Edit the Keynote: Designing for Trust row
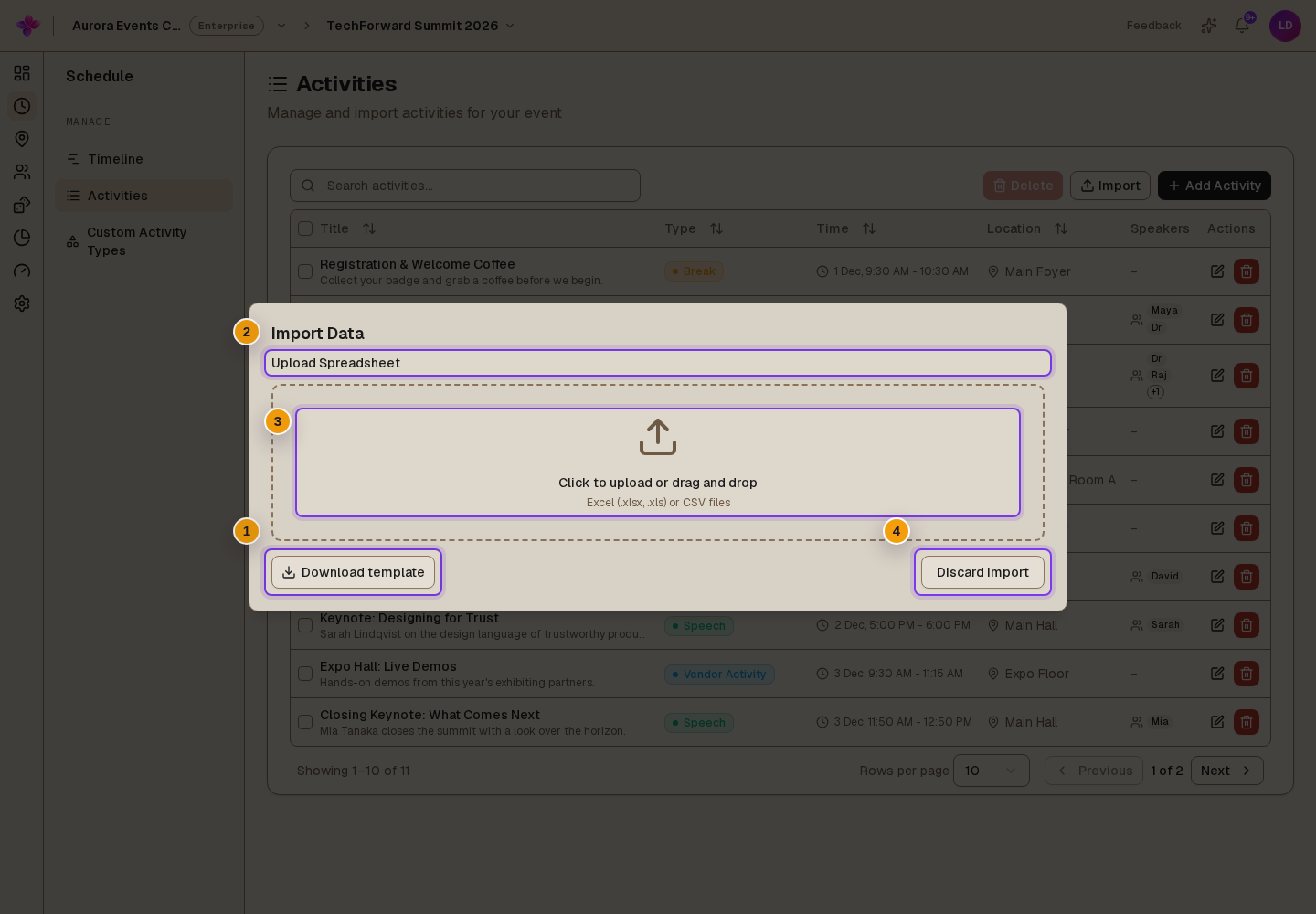The image size is (1316, 914). pyautogui.click(x=1217, y=625)
